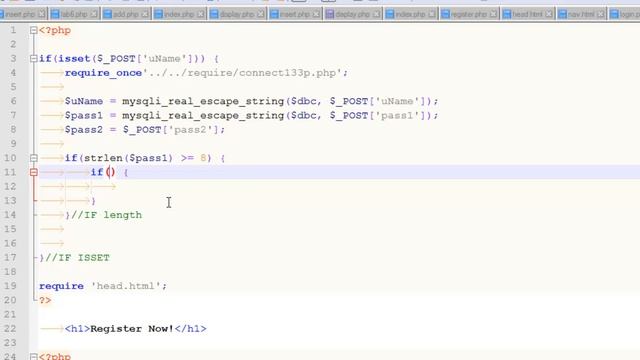640x360 pixels.
Task: Place cursor on require_once line
Action: tap(206, 73)
